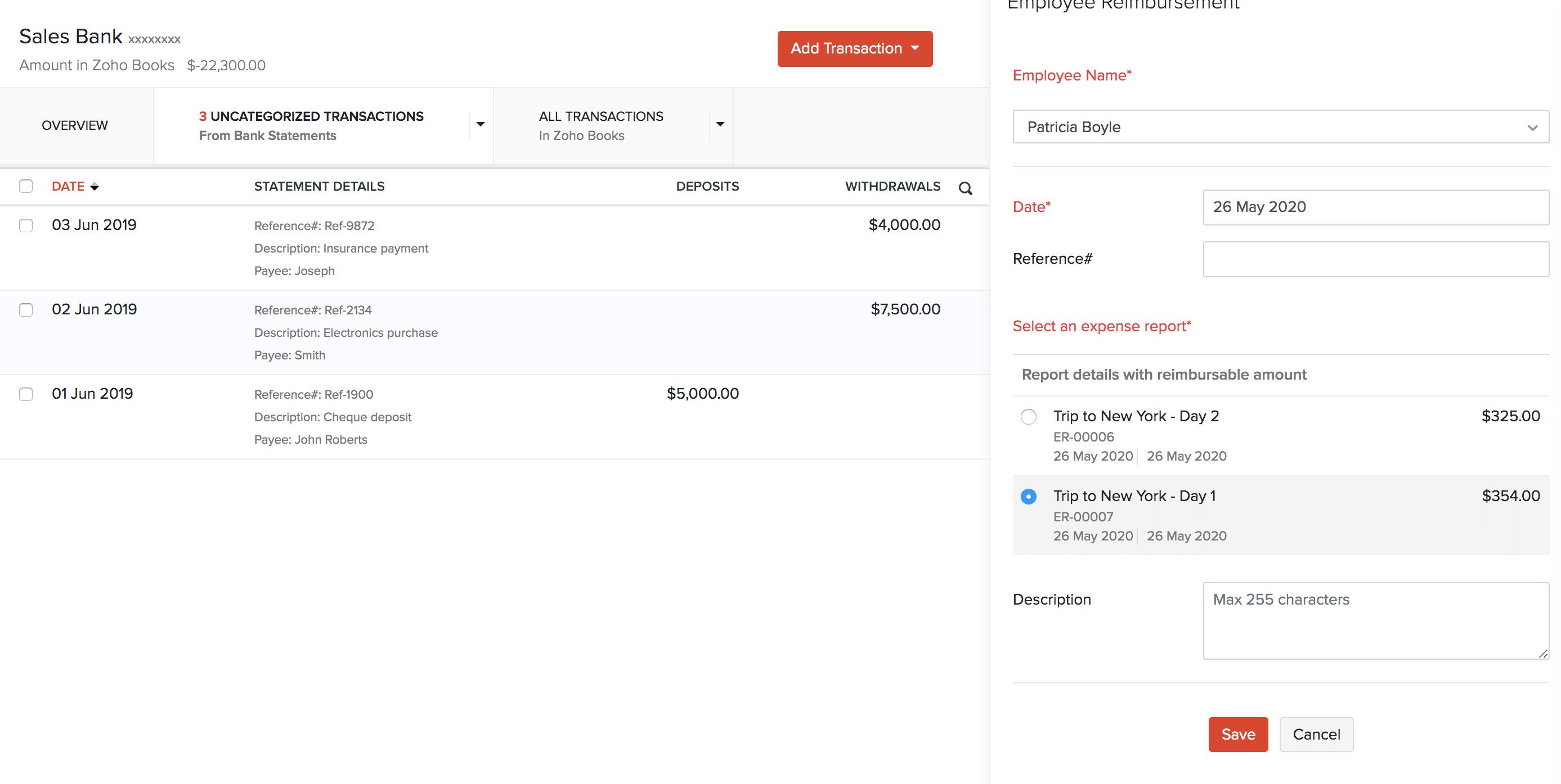The width and height of the screenshot is (1561, 784).
Task: Click the dropdown arrow on All Transactions tab
Action: 719,124
